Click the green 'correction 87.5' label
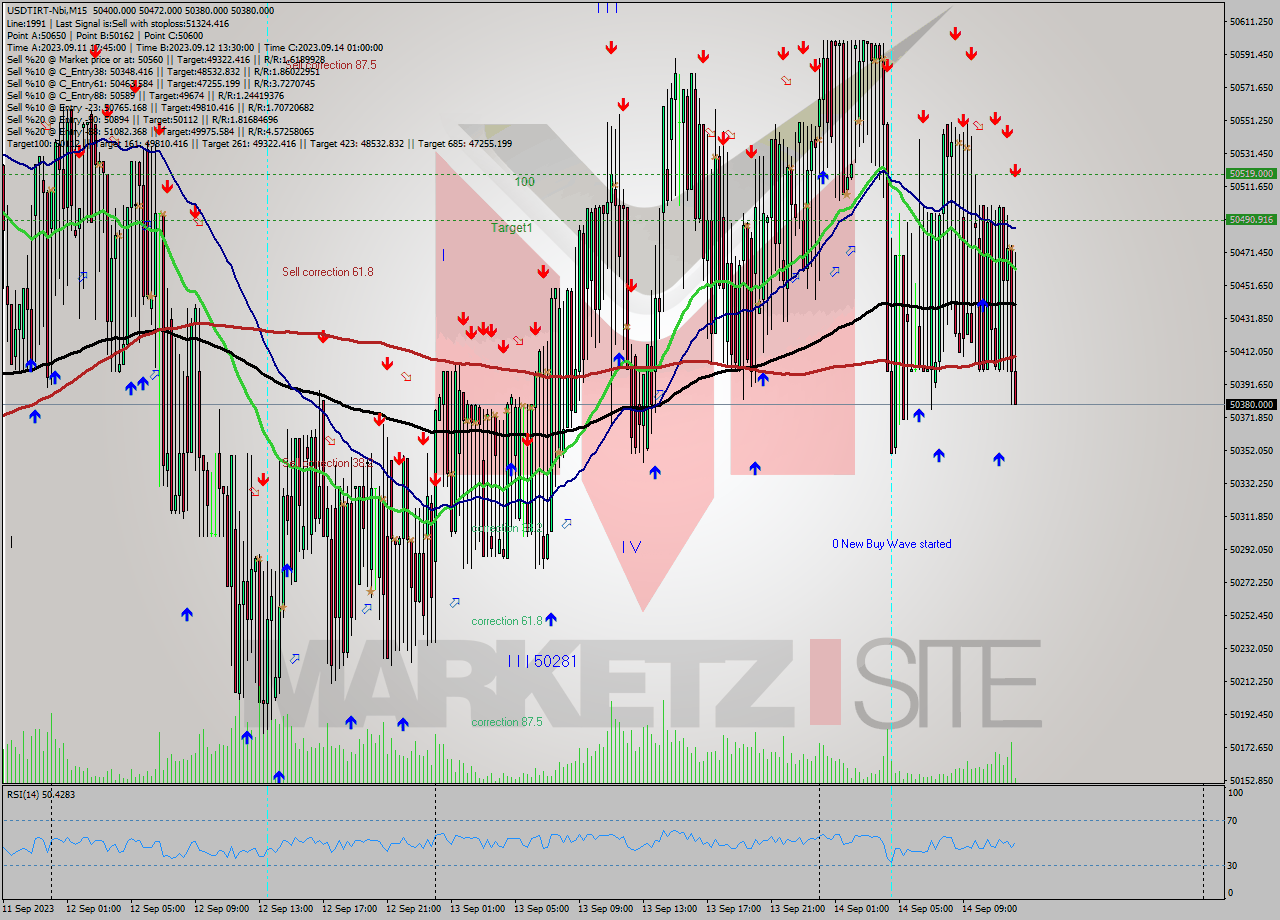Viewport: 1280px width, 920px height. 507,722
